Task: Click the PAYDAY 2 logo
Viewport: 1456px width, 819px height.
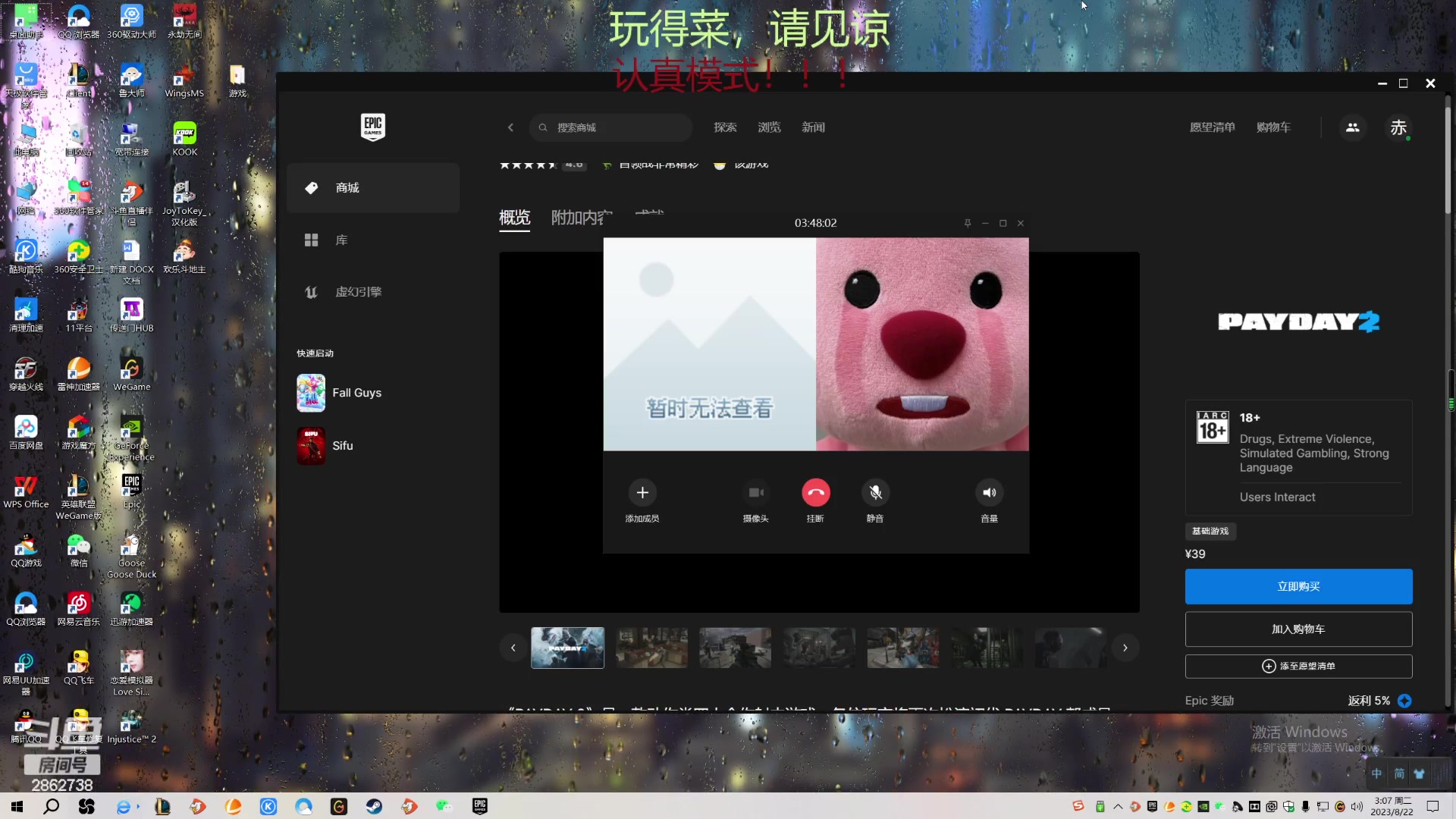Action: [1298, 322]
